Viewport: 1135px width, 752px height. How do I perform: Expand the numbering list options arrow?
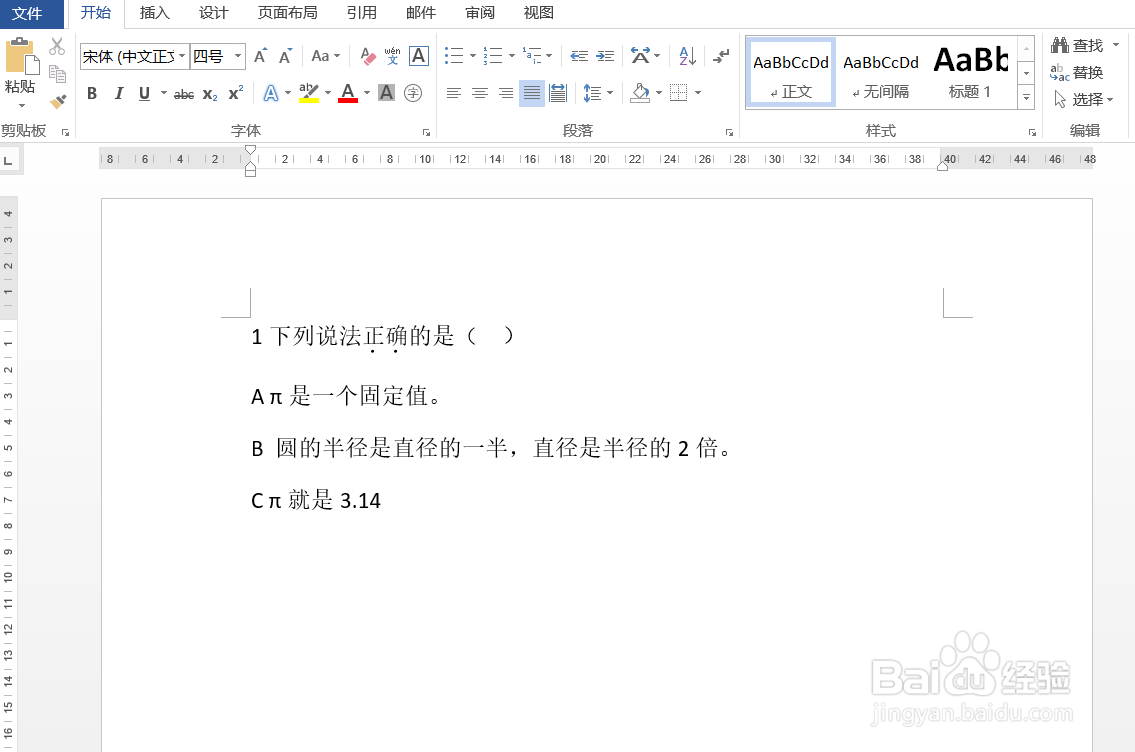512,56
